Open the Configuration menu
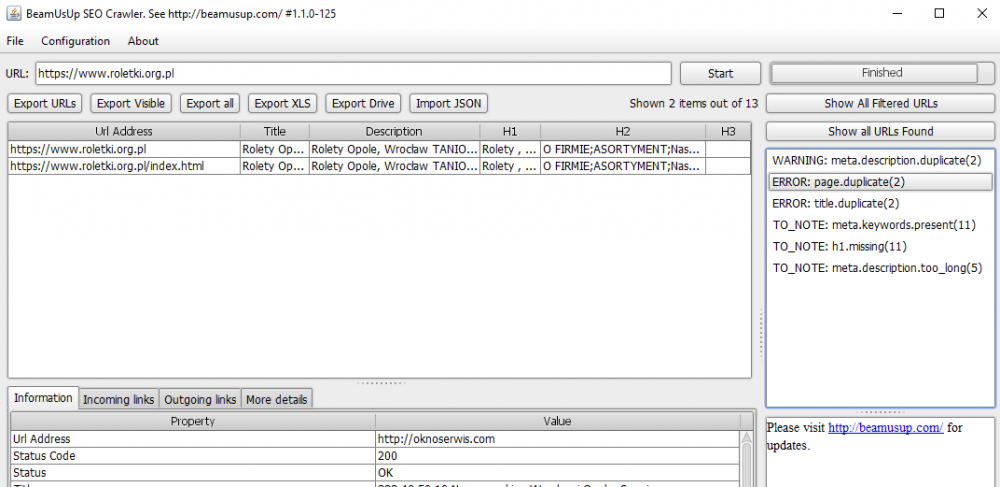This screenshot has height=487, width=1000. tap(75, 41)
